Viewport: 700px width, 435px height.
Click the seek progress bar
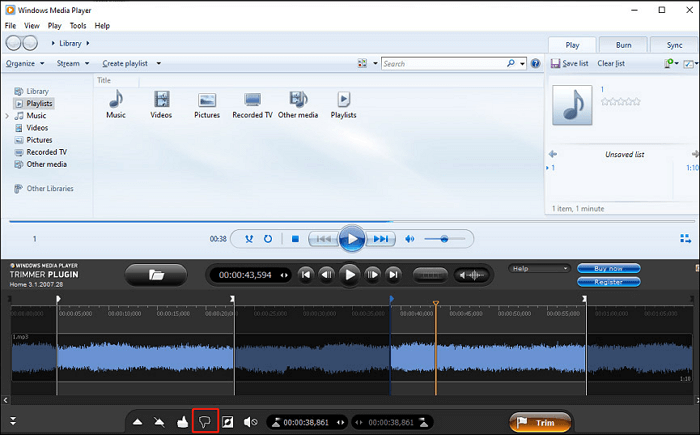click(352, 221)
